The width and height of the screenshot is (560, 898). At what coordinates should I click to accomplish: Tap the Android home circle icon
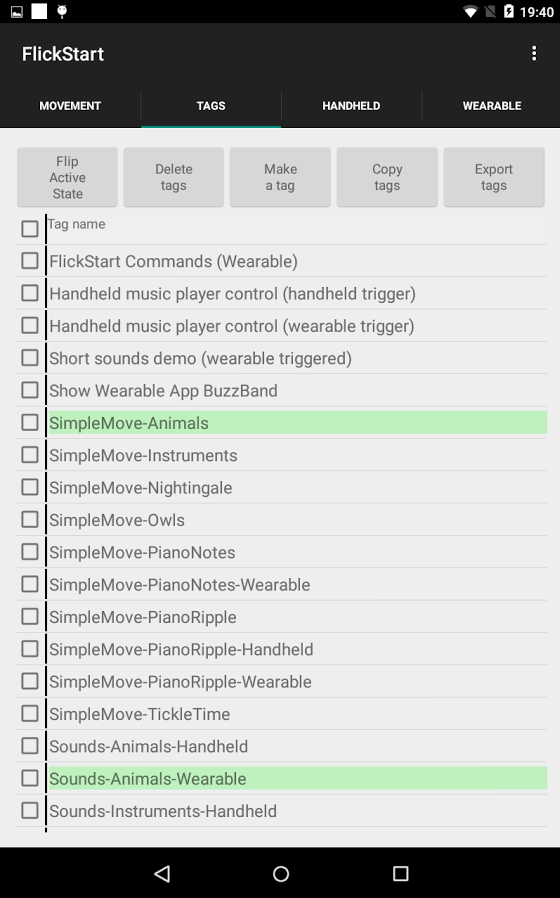[x=281, y=873]
